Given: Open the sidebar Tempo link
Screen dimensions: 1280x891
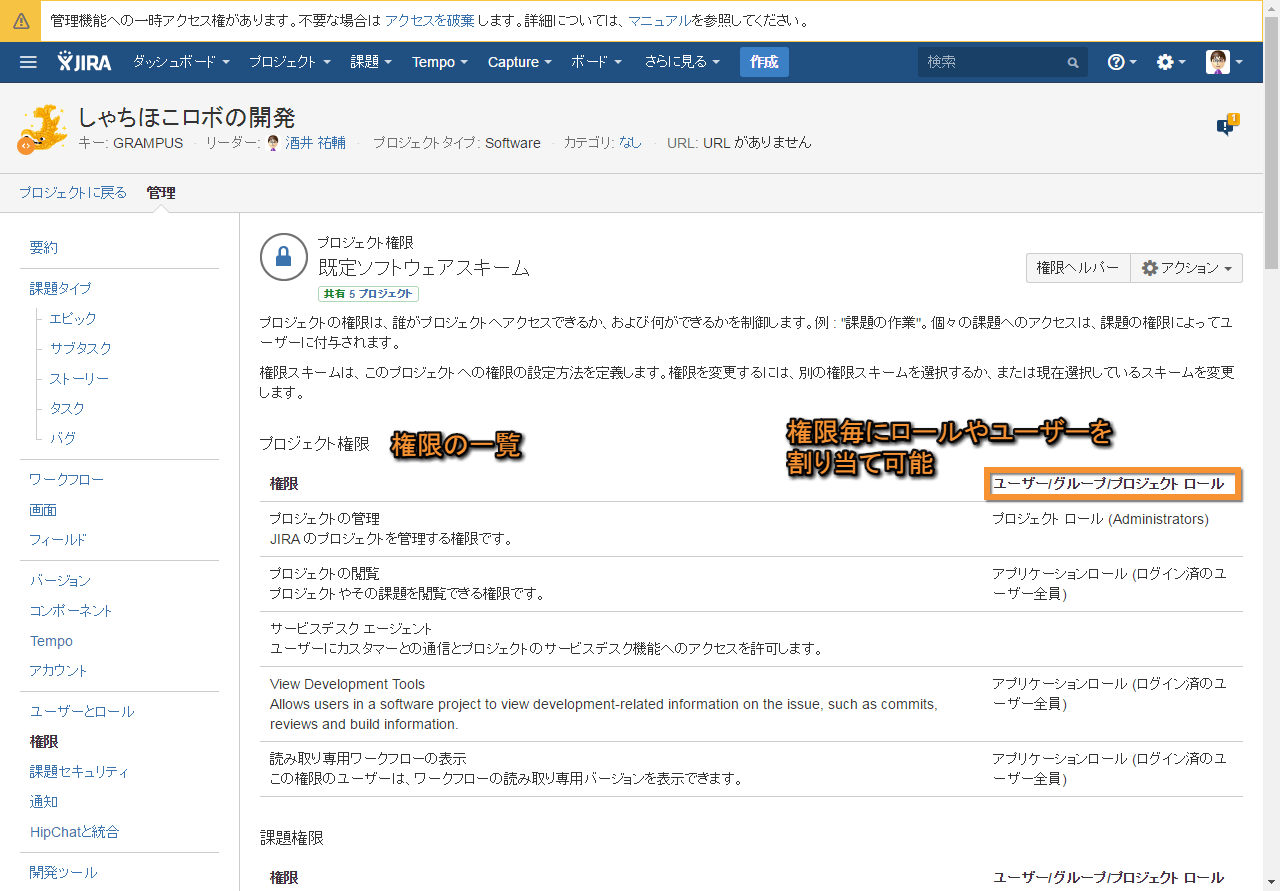Looking at the screenshot, I should coord(51,641).
